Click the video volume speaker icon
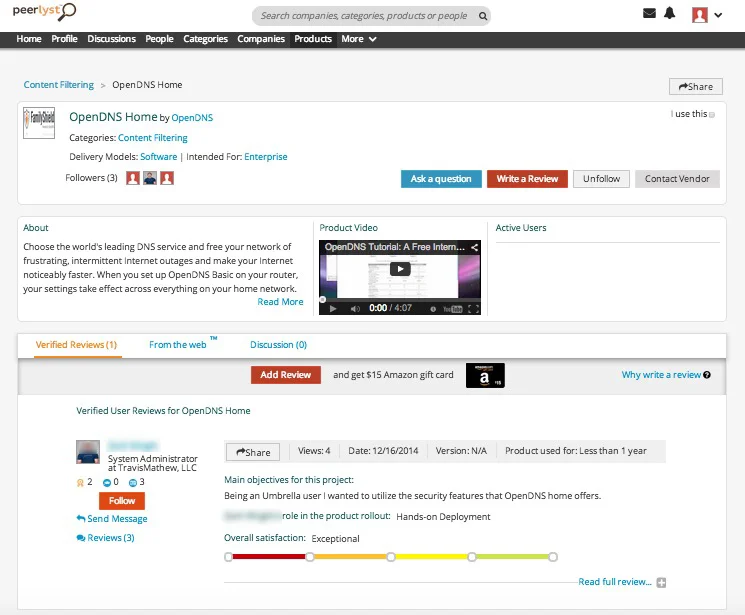Screen dimensions: 745x615 point(355,308)
